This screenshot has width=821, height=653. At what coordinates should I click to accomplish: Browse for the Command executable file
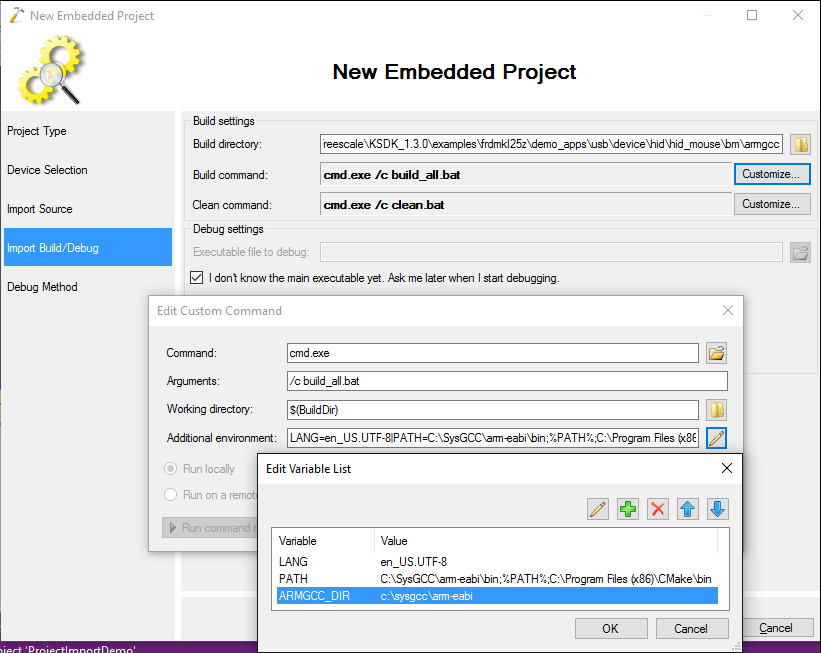(x=716, y=353)
